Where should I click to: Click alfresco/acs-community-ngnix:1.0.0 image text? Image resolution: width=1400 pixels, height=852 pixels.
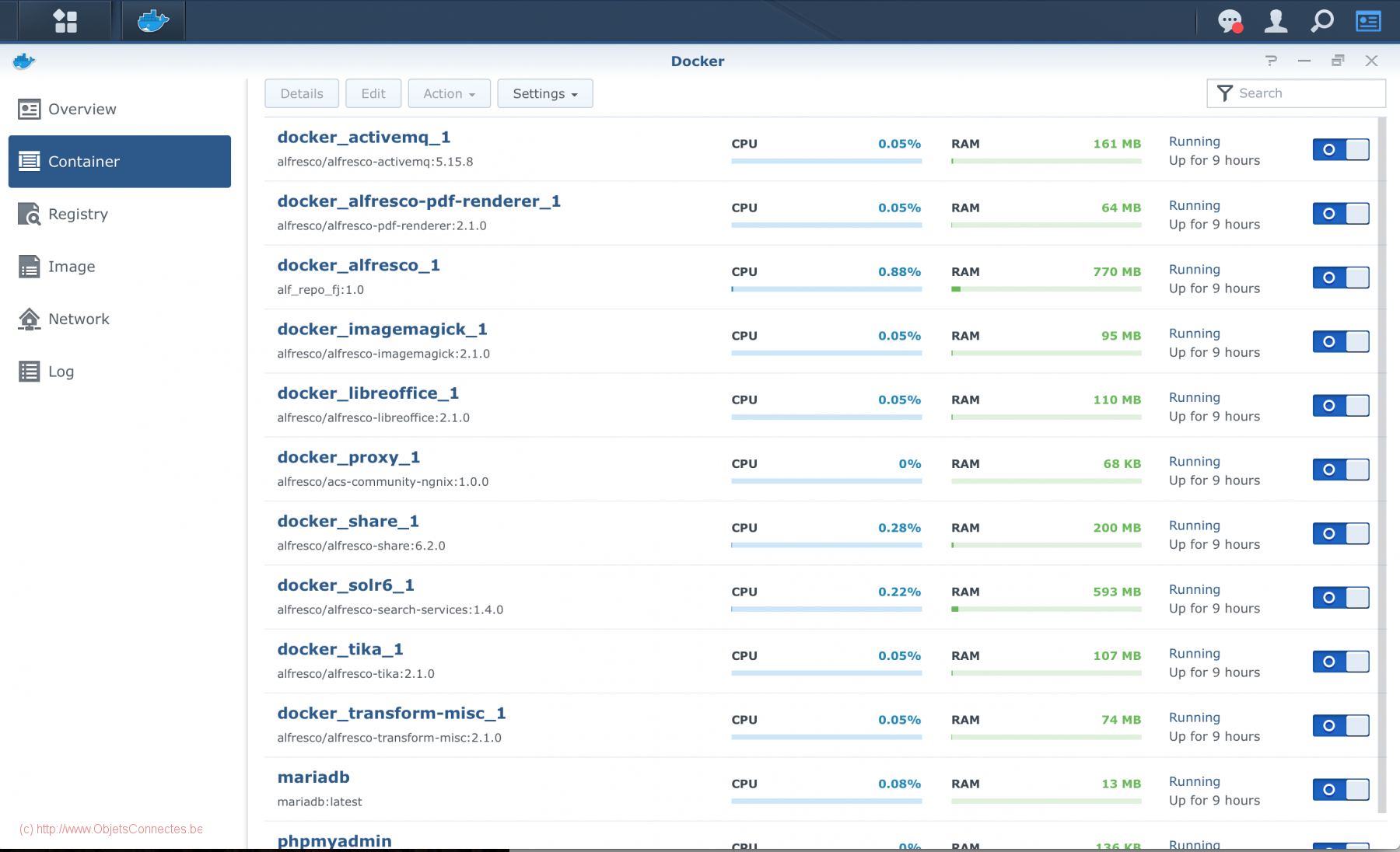(x=383, y=482)
